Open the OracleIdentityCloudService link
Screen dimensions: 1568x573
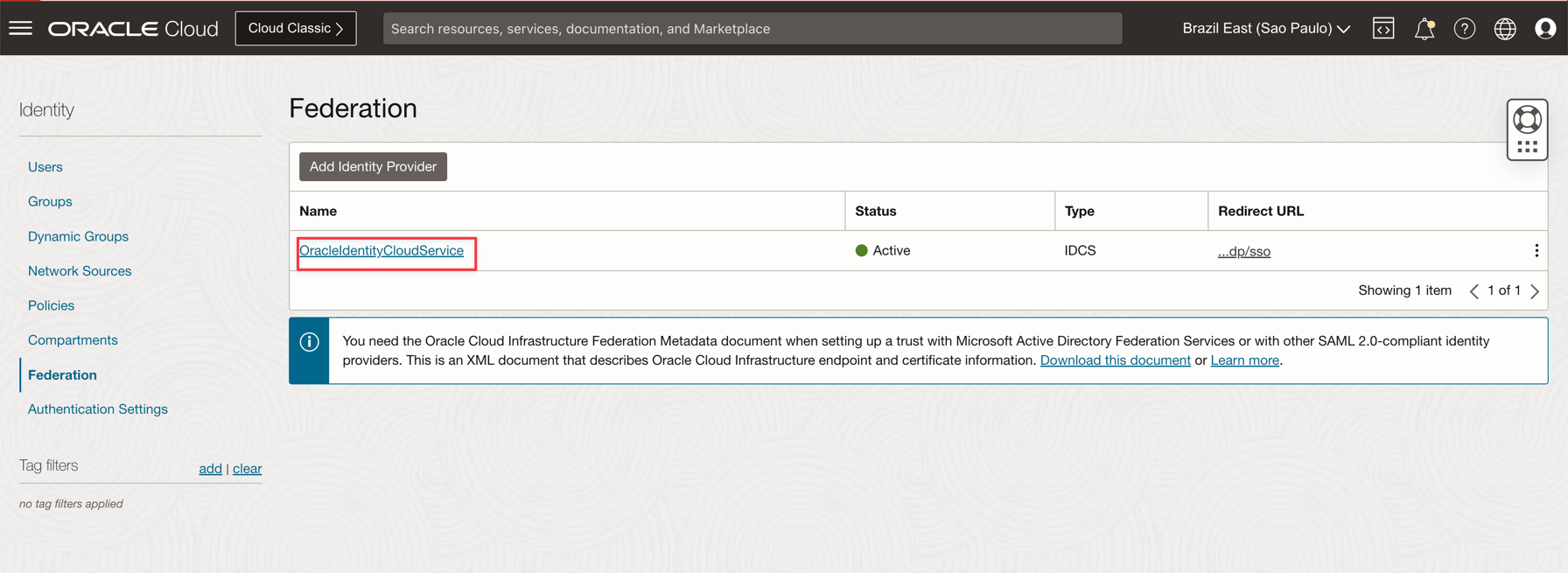[381, 251]
